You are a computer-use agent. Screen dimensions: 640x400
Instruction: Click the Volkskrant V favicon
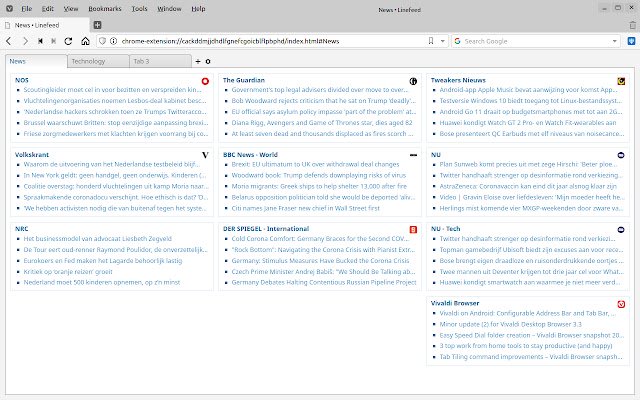point(205,155)
